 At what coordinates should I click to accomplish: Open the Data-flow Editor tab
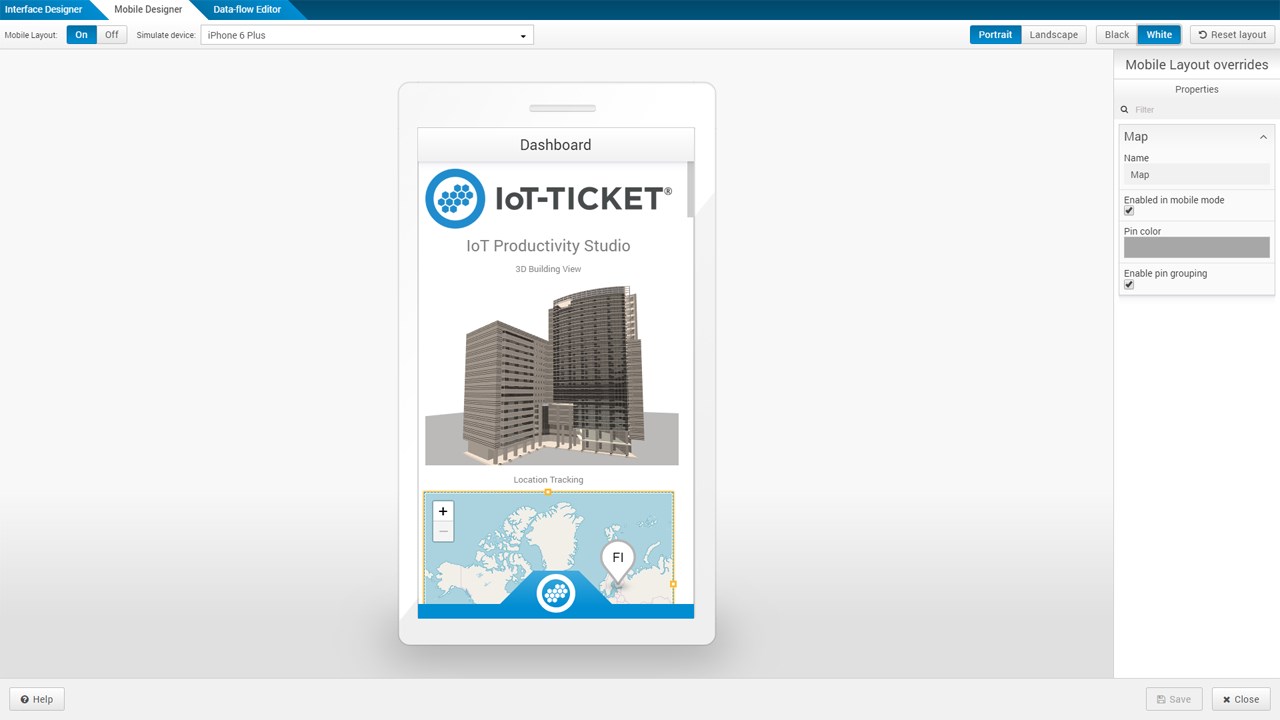point(247,10)
